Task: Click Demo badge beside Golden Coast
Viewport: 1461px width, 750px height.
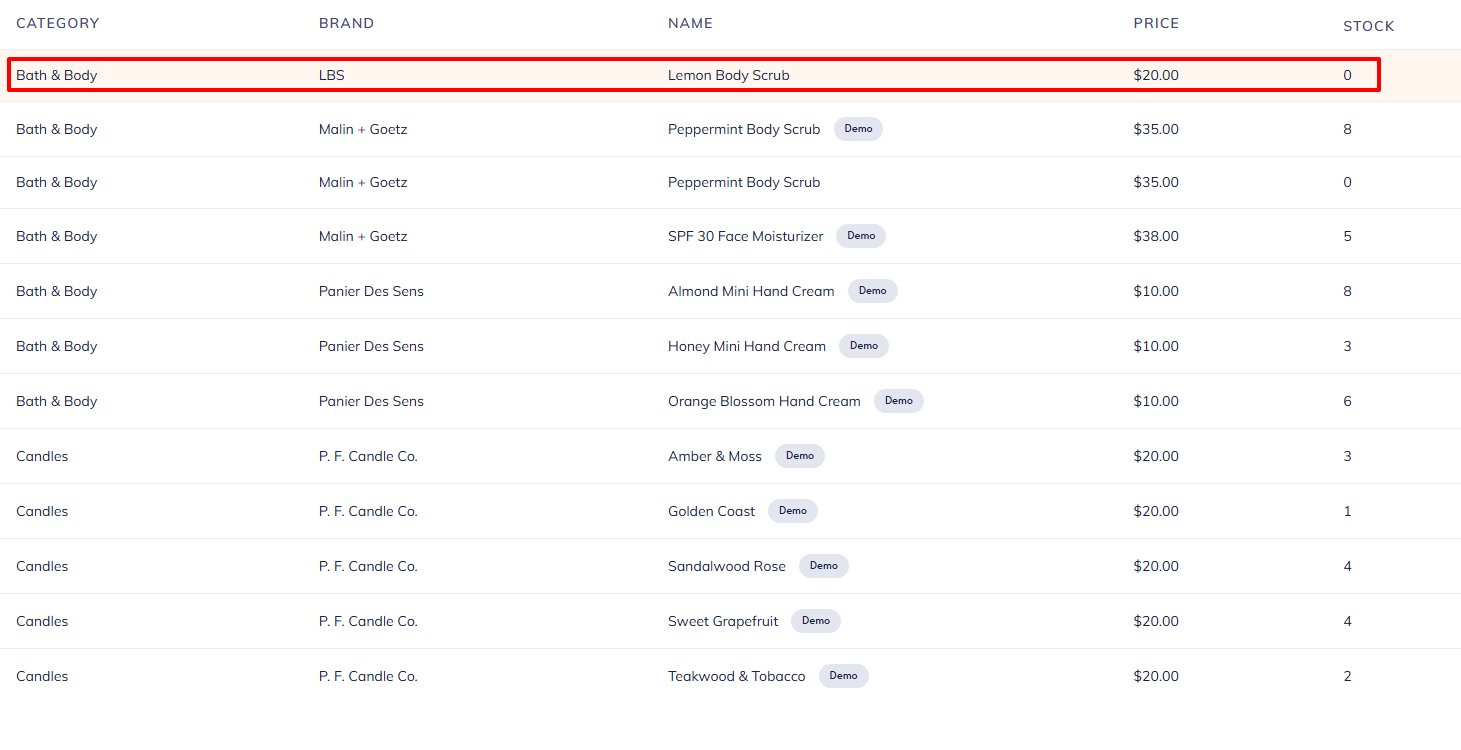Action: click(x=792, y=511)
